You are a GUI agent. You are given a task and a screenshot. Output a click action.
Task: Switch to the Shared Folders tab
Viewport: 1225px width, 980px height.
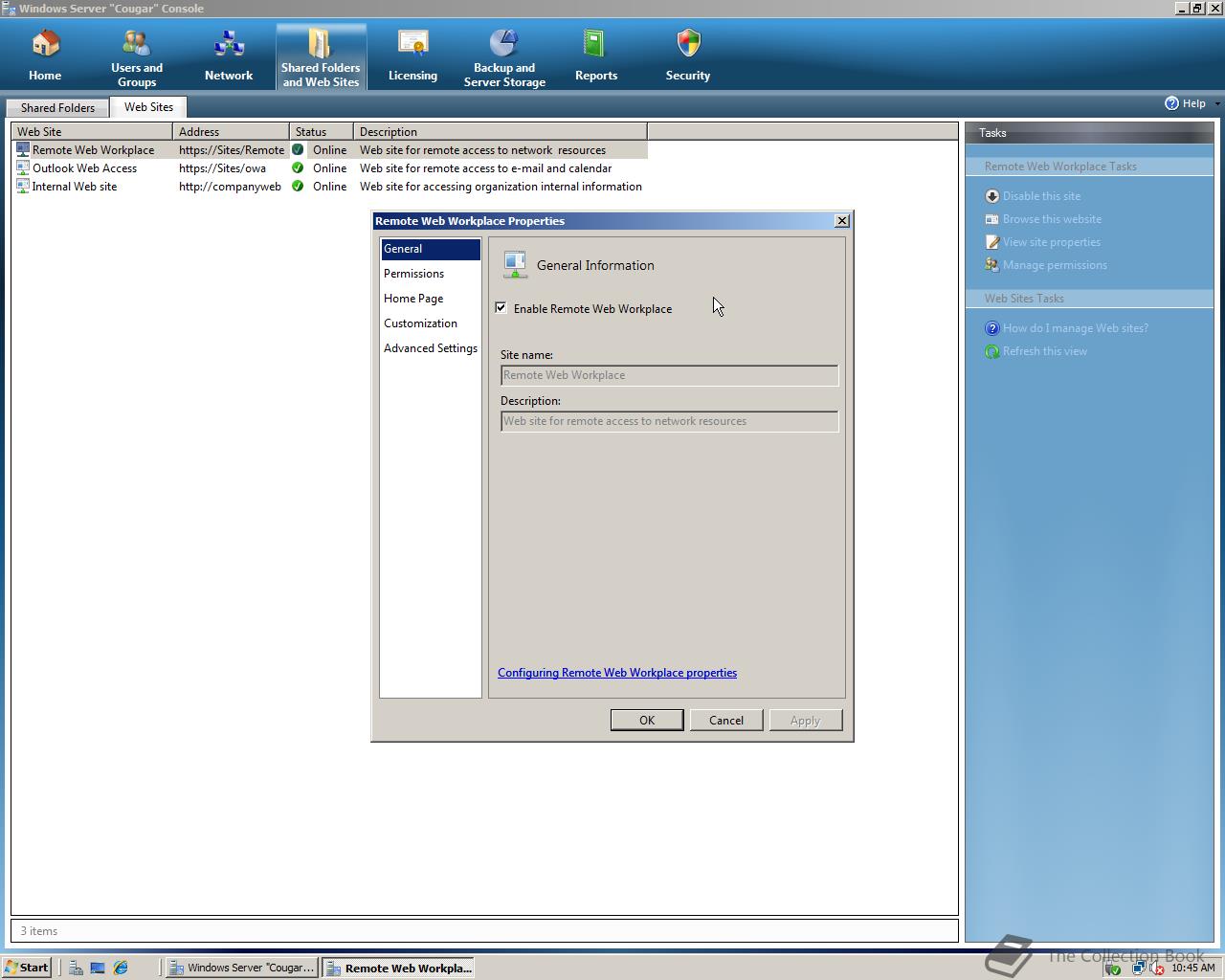57,108
